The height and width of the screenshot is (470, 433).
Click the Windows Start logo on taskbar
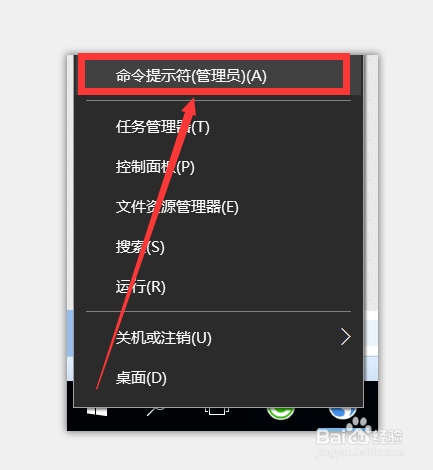97,411
